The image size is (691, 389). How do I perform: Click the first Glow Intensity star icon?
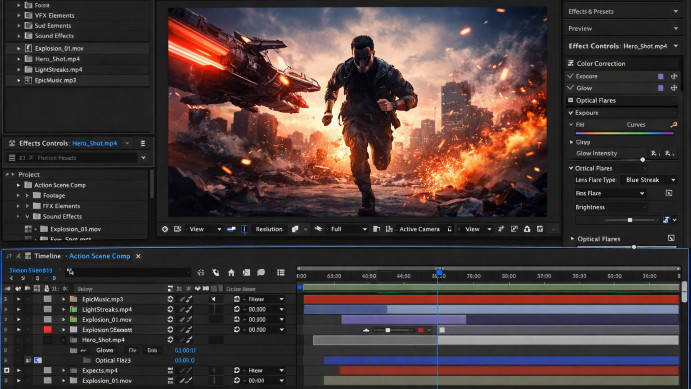coord(654,153)
